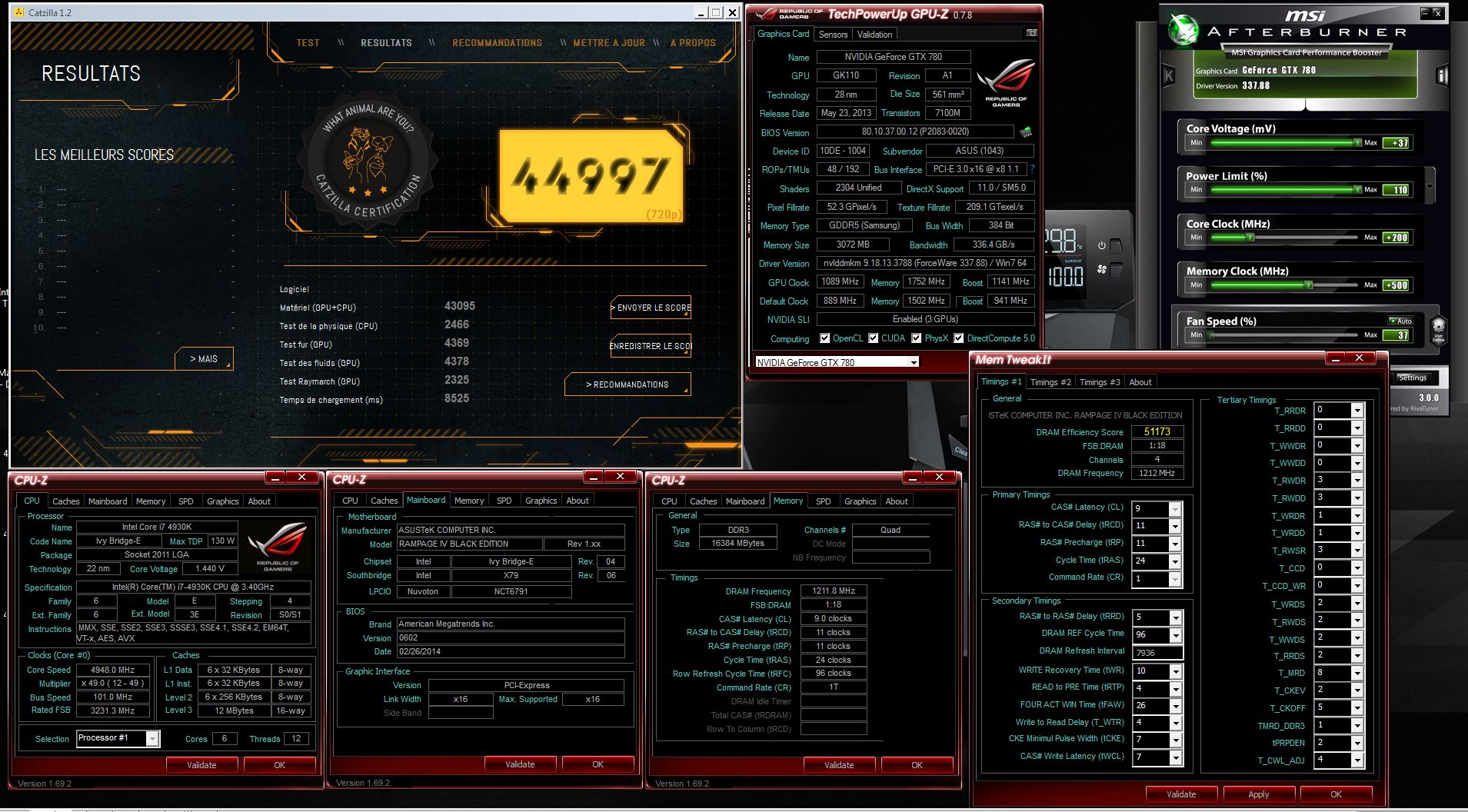Click ENVOYER LE SCORE button
This screenshot has height=812, width=1468.
point(651,308)
